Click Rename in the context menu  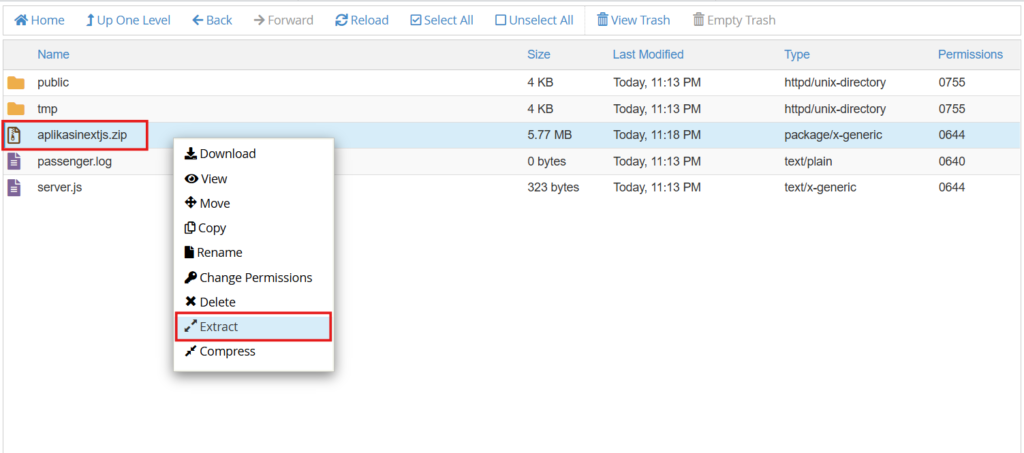click(219, 253)
